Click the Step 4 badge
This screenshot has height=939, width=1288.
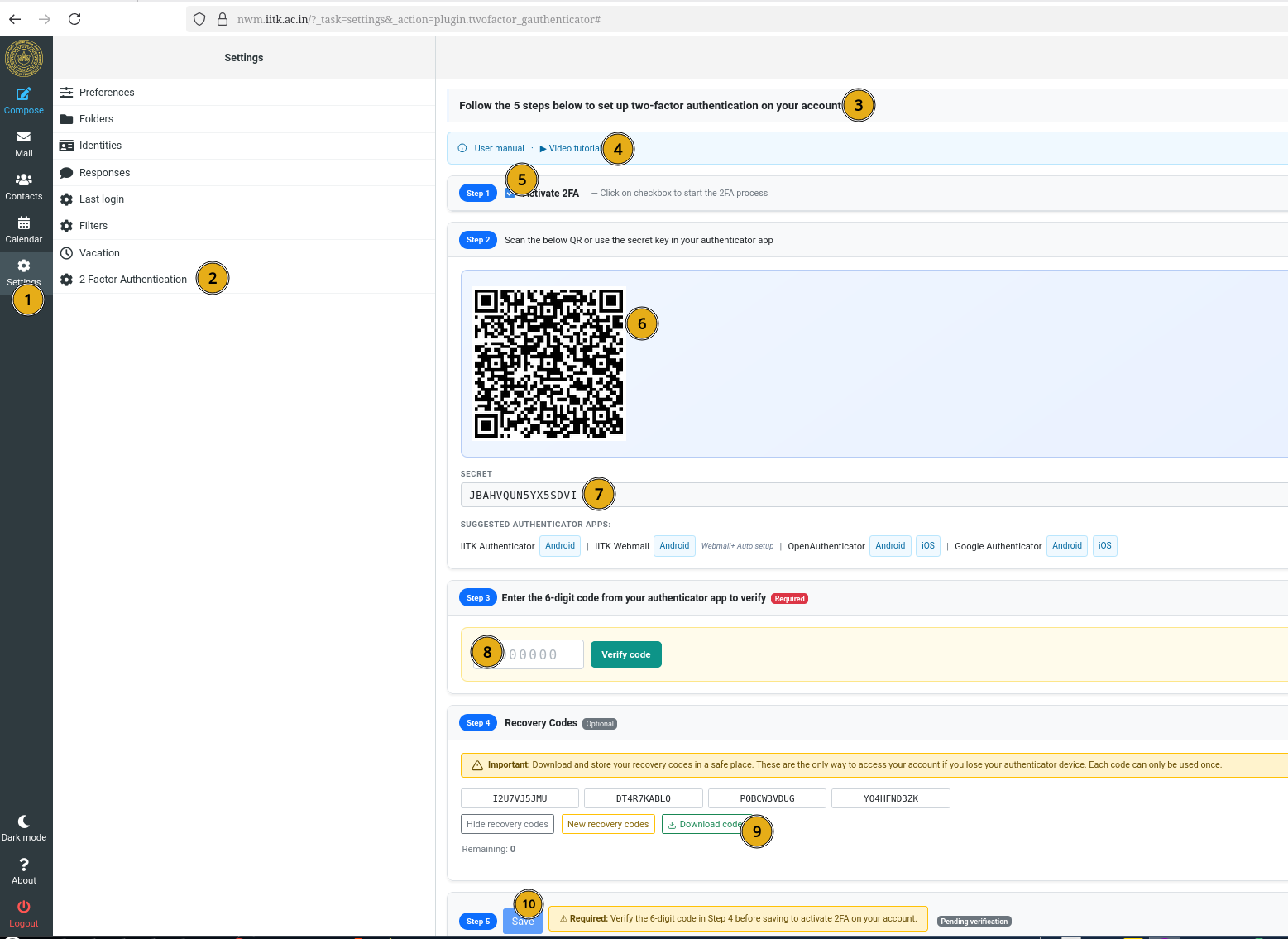tap(478, 723)
